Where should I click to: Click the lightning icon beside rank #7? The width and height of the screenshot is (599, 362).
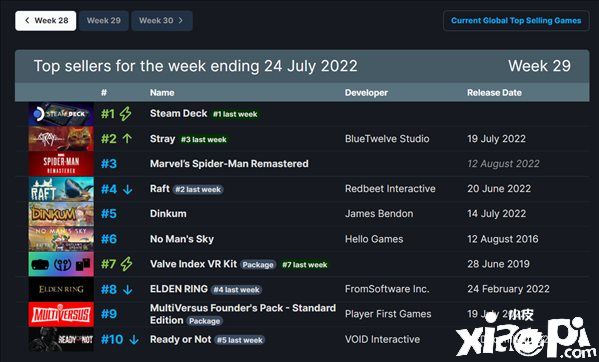[126, 264]
